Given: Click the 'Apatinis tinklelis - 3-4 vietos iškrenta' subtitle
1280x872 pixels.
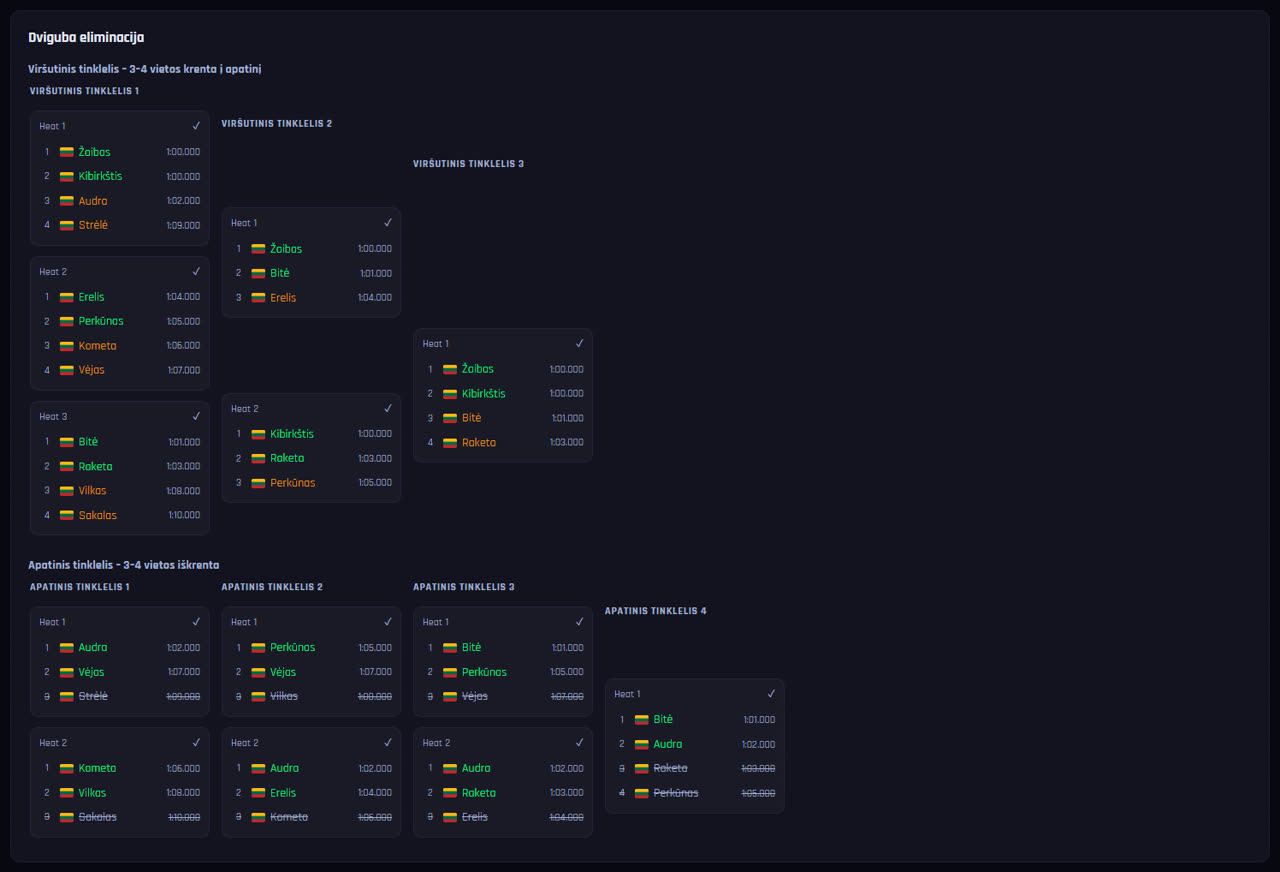Looking at the screenshot, I should tap(123, 565).
